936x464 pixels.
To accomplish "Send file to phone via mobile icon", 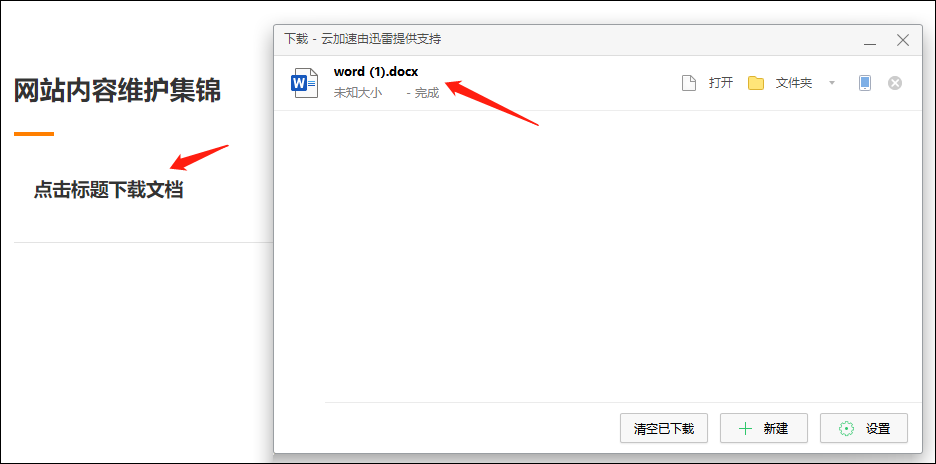I will (x=865, y=83).
